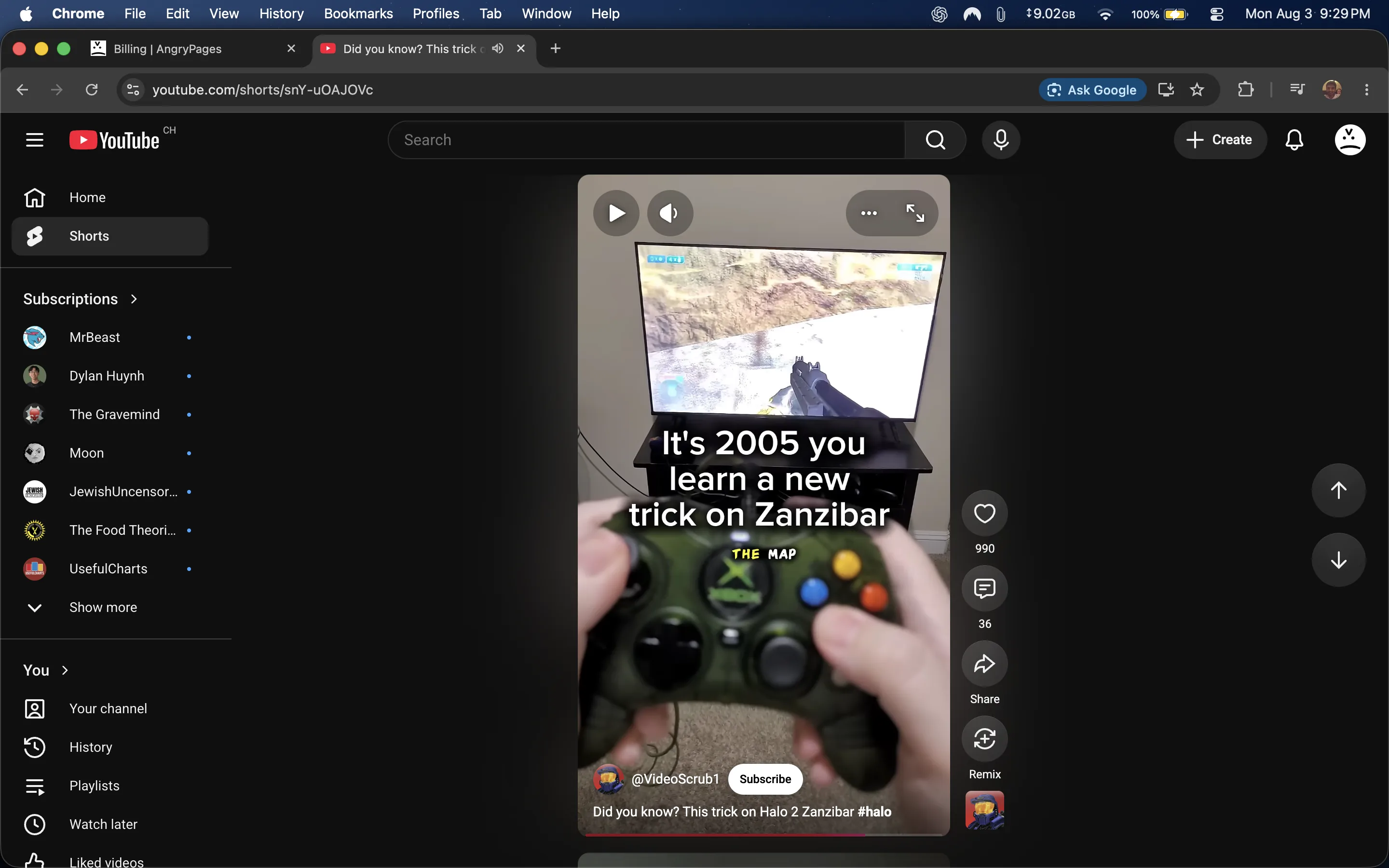Screen dimensions: 1389x868
Task: Open the Chrome History menu
Action: pos(281,14)
